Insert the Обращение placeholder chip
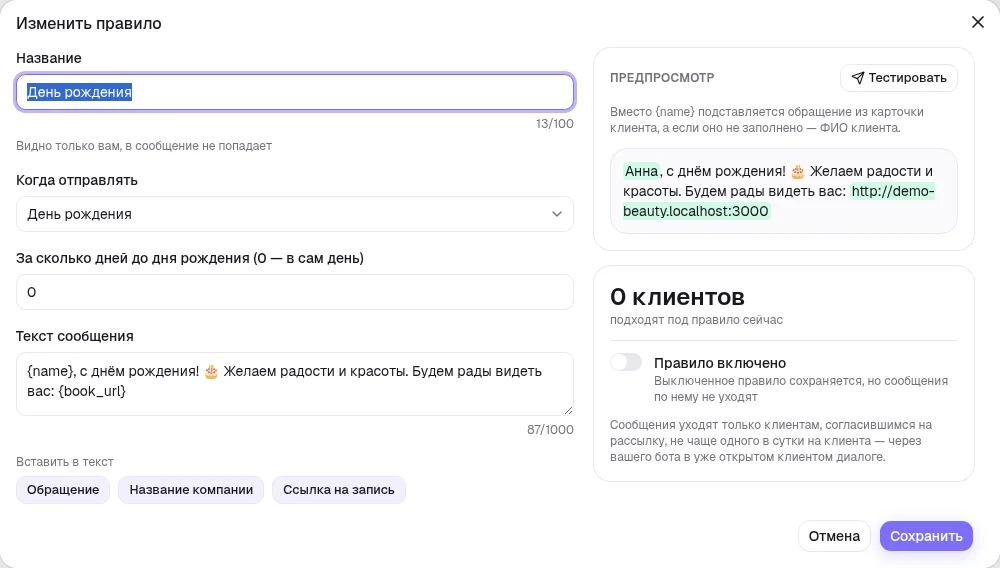 [x=63, y=490]
